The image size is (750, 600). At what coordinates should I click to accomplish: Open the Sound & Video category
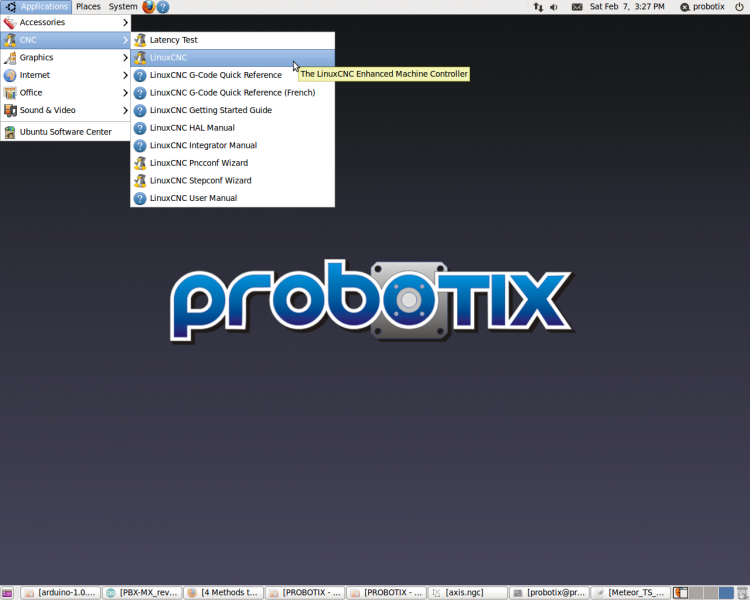point(66,111)
